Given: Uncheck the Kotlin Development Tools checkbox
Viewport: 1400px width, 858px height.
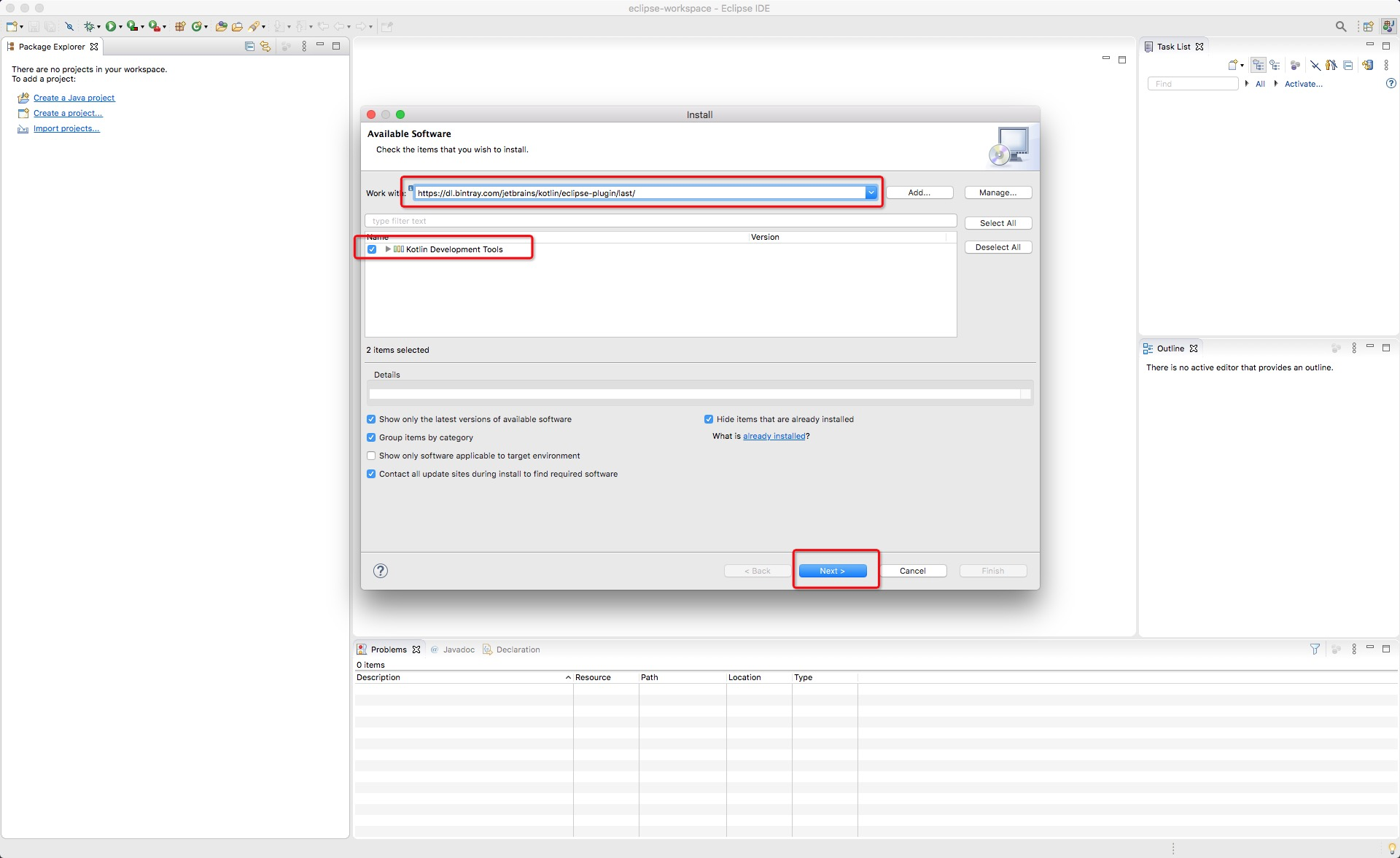Looking at the screenshot, I should [x=372, y=249].
